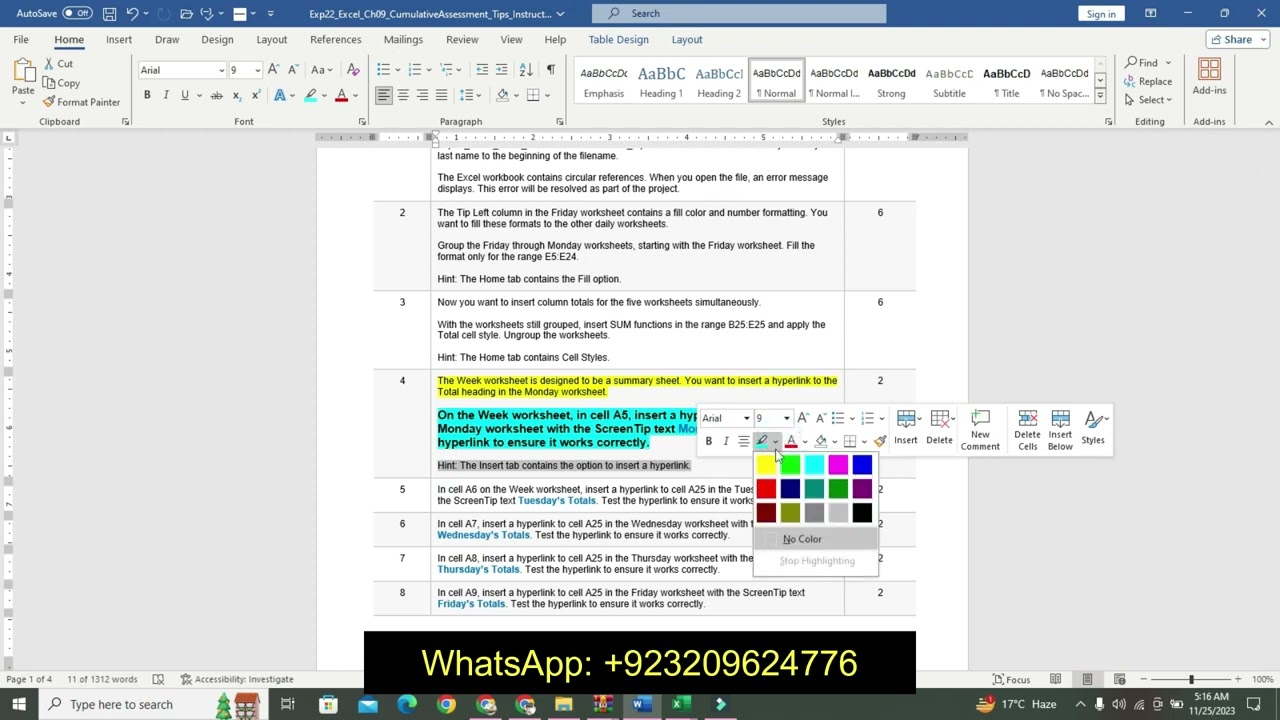This screenshot has width=1280, height=720.
Task: Click Delete Cells in the mini toolbar
Action: pos(1027,431)
